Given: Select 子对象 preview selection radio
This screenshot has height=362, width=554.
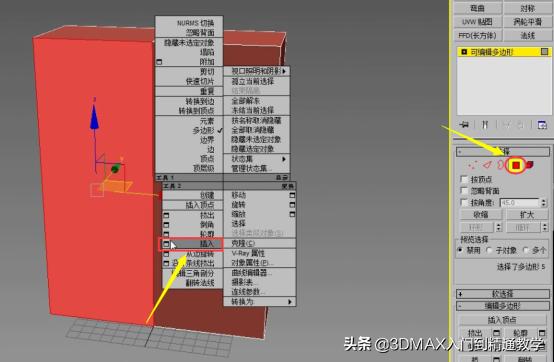Looking at the screenshot, I should point(489,250).
